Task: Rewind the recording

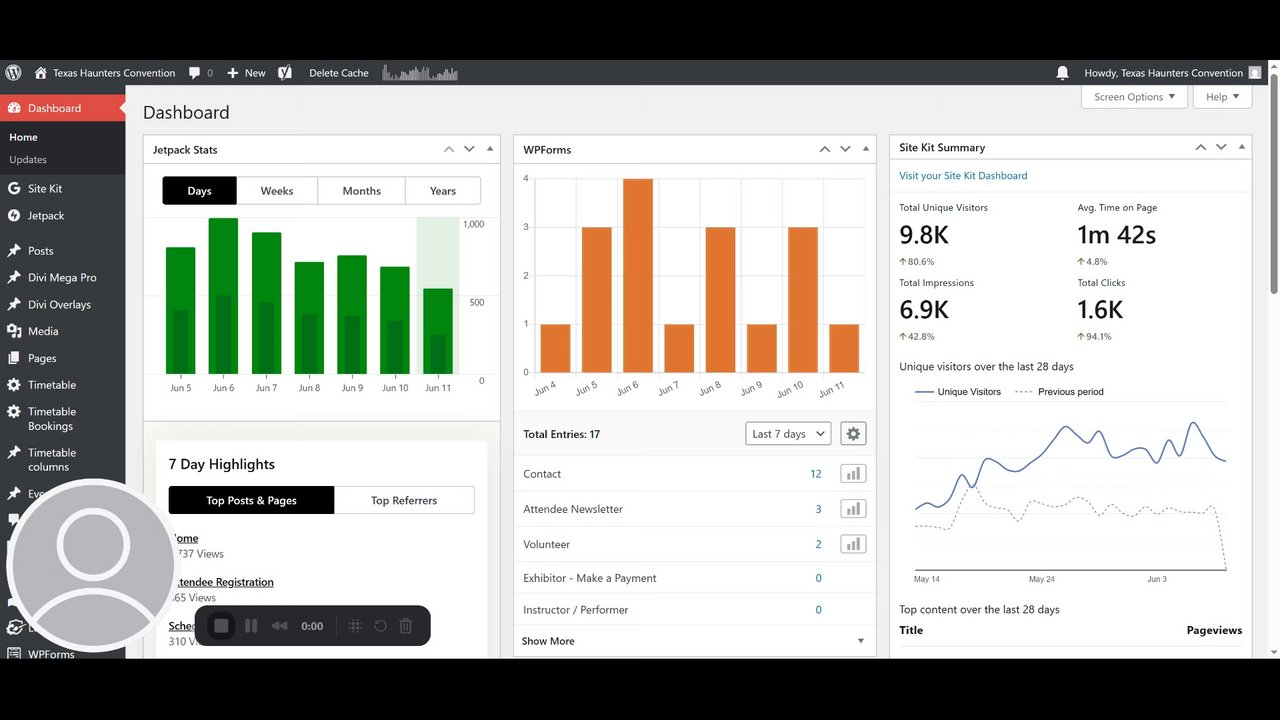Action: pos(280,626)
